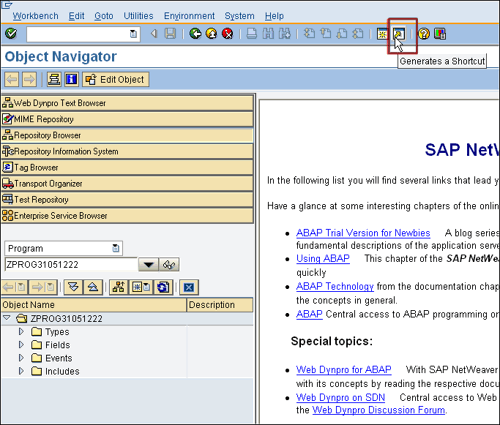The width and height of the screenshot is (500, 425).
Task: Click the Expand All Nodes icon
Action: [73, 287]
